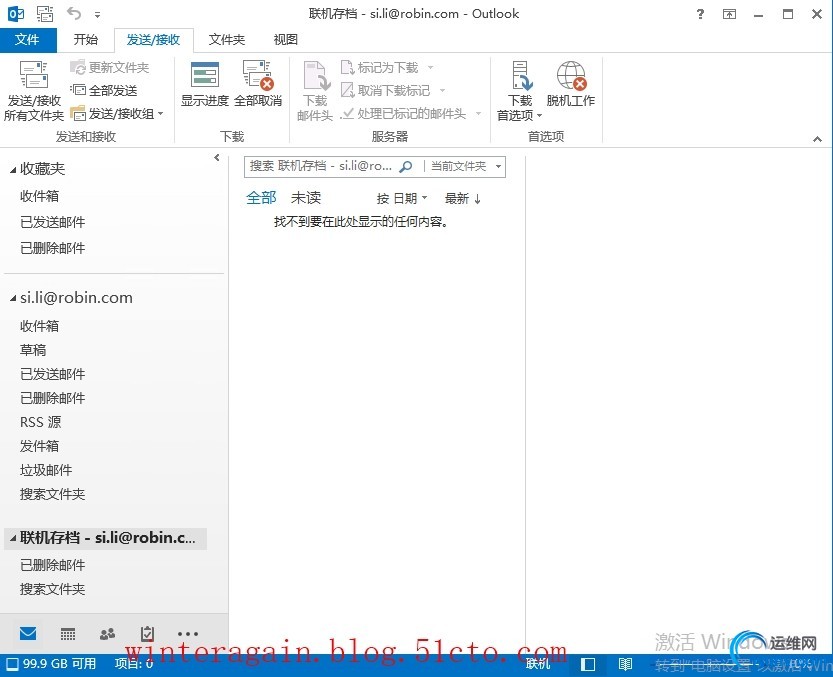Viewport: 833px width, 677px height.
Task: Click the mailbox free space 99.9 GB indicator
Action: click(51, 664)
